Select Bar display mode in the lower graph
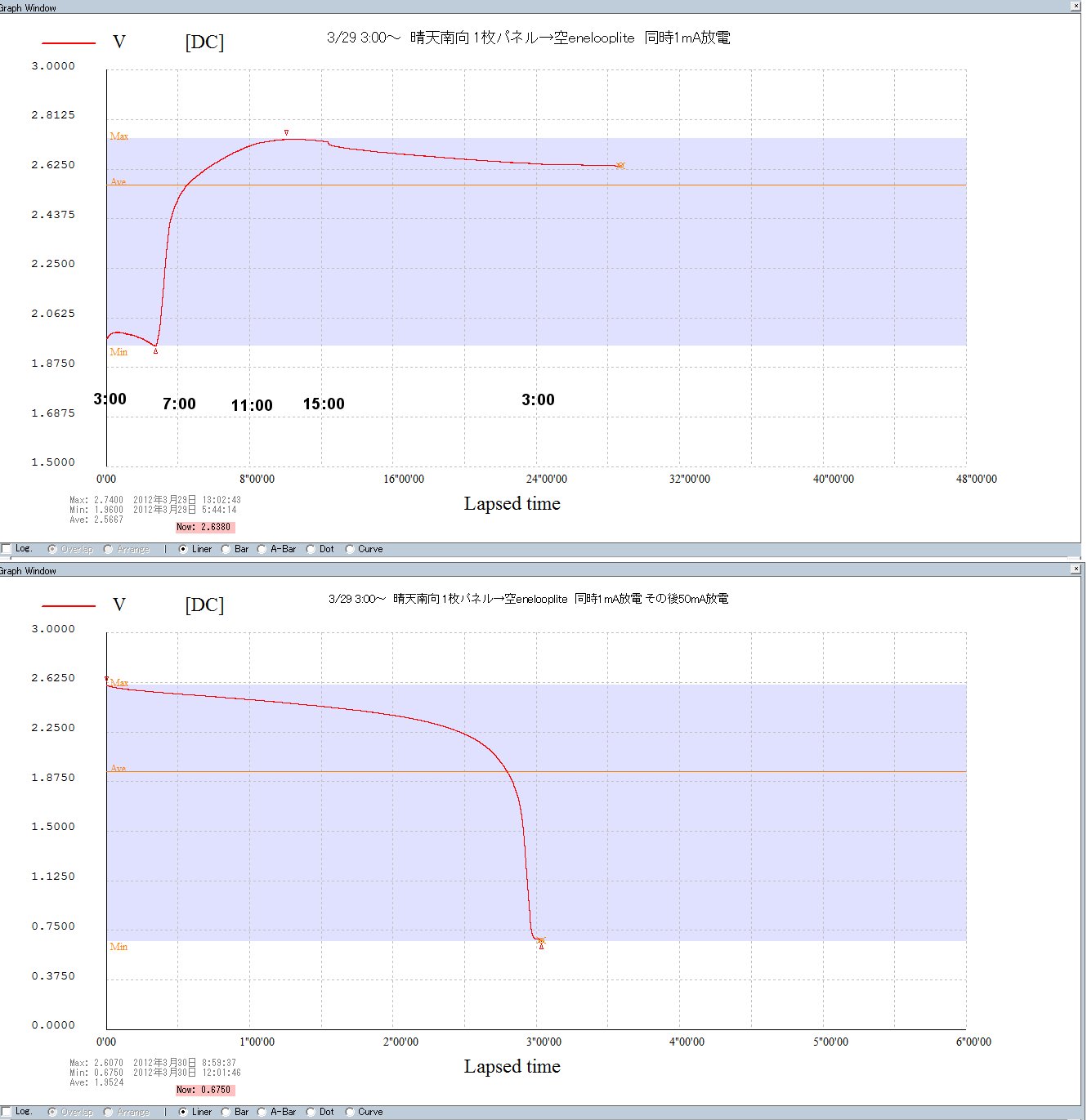Screen dimensions: 1087x1120 (x=226, y=1113)
